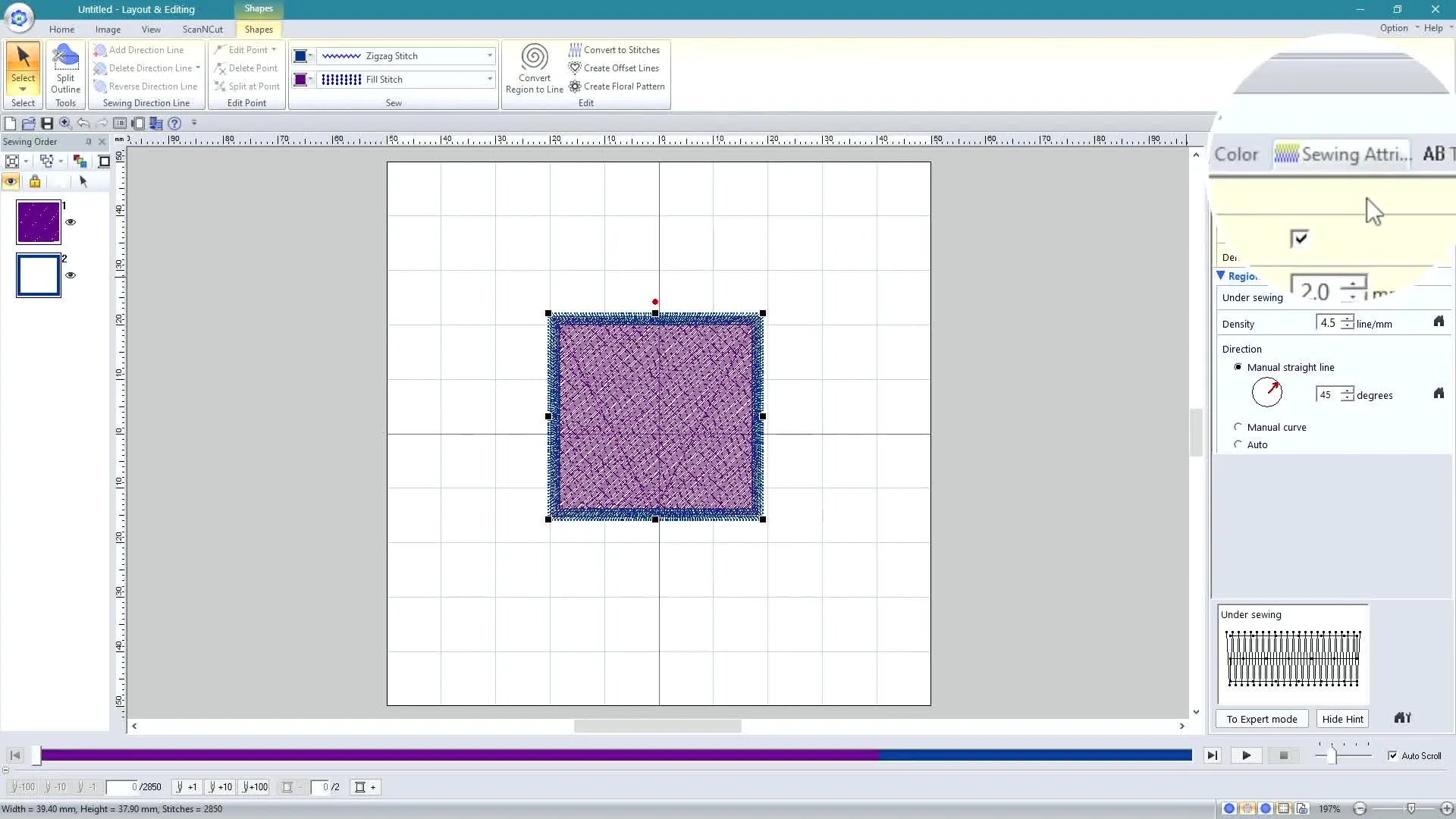
Task: Toggle visibility of sewing item 1
Action: 71,222
